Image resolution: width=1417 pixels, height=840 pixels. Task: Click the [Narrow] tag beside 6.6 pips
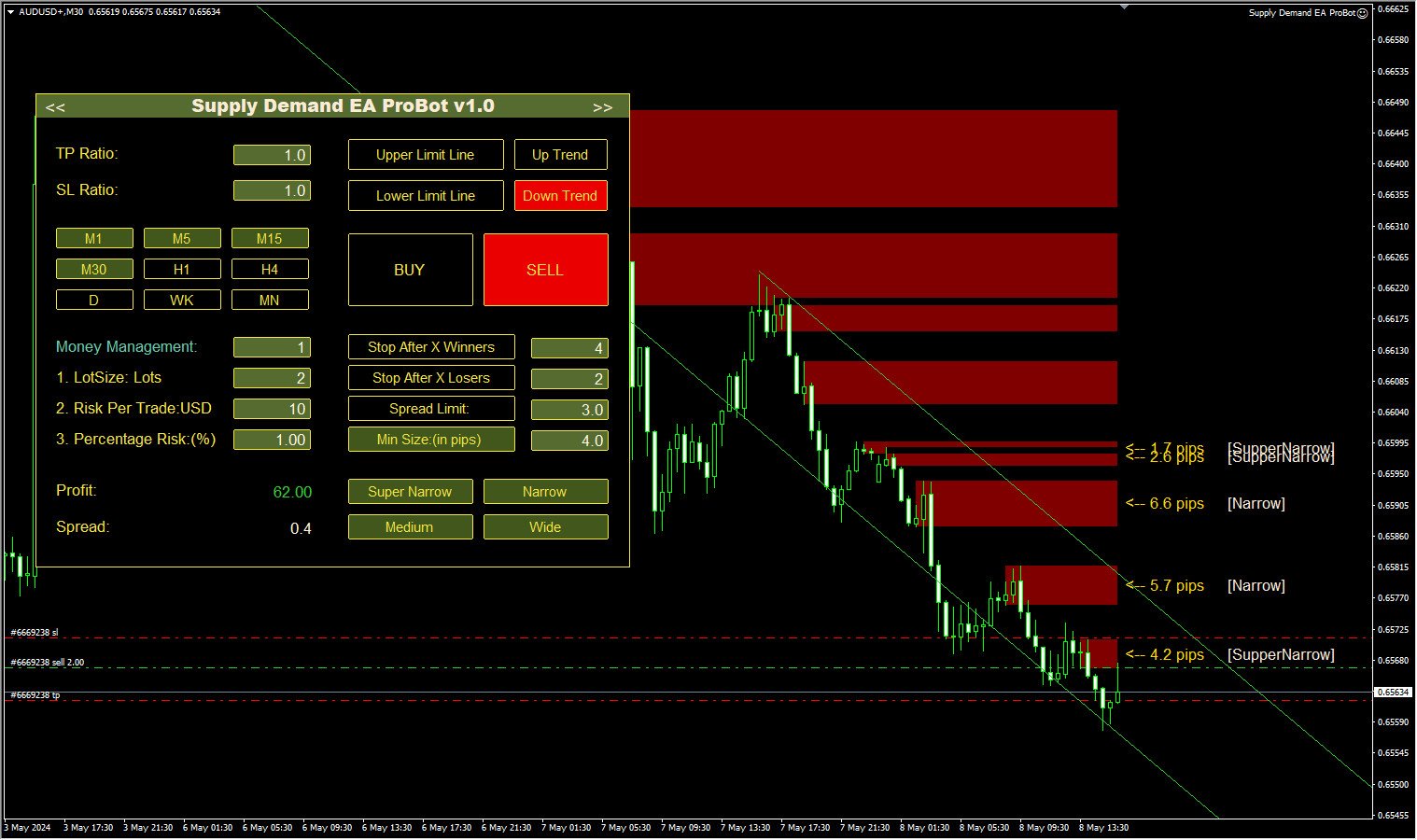click(1256, 504)
